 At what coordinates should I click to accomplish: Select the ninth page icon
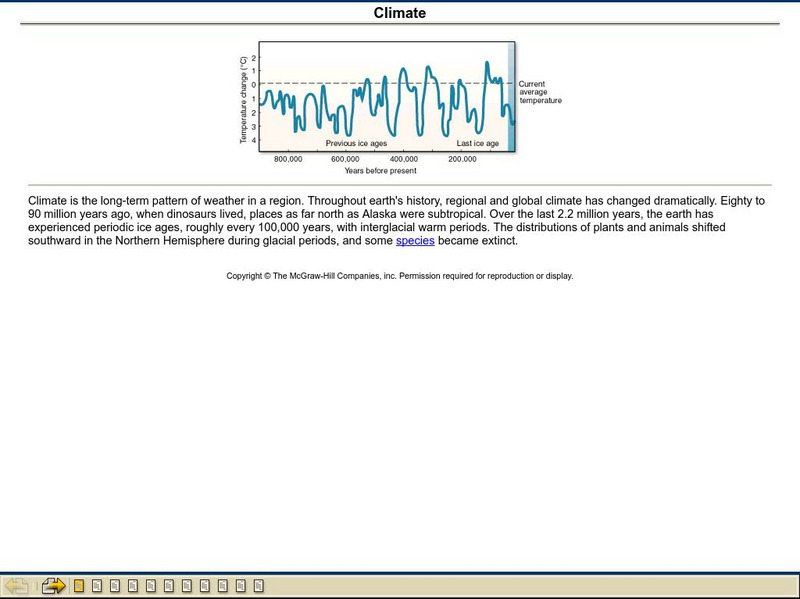(222, 585)
